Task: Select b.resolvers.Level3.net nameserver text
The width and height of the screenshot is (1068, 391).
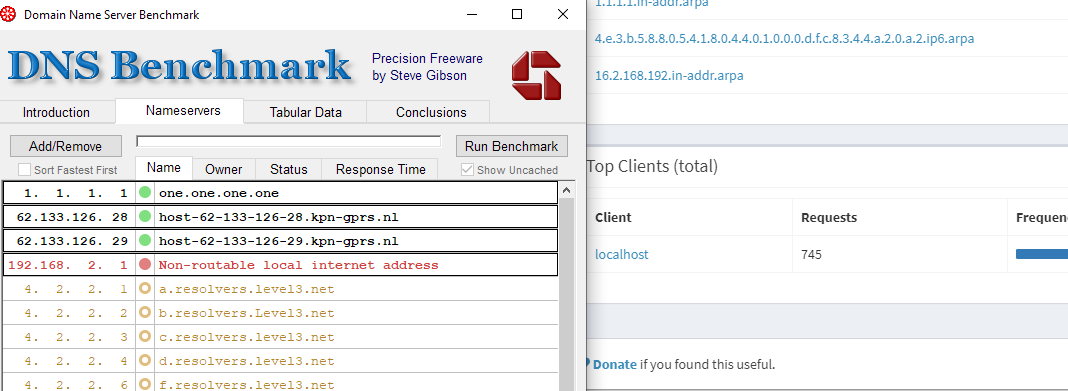Action: (247, 313)
